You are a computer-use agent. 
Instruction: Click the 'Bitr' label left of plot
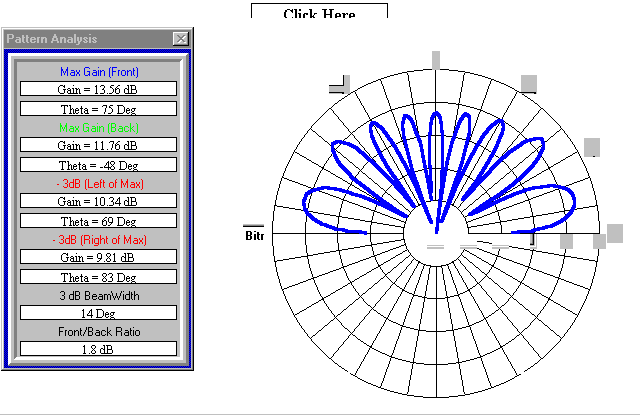point(255,236)
